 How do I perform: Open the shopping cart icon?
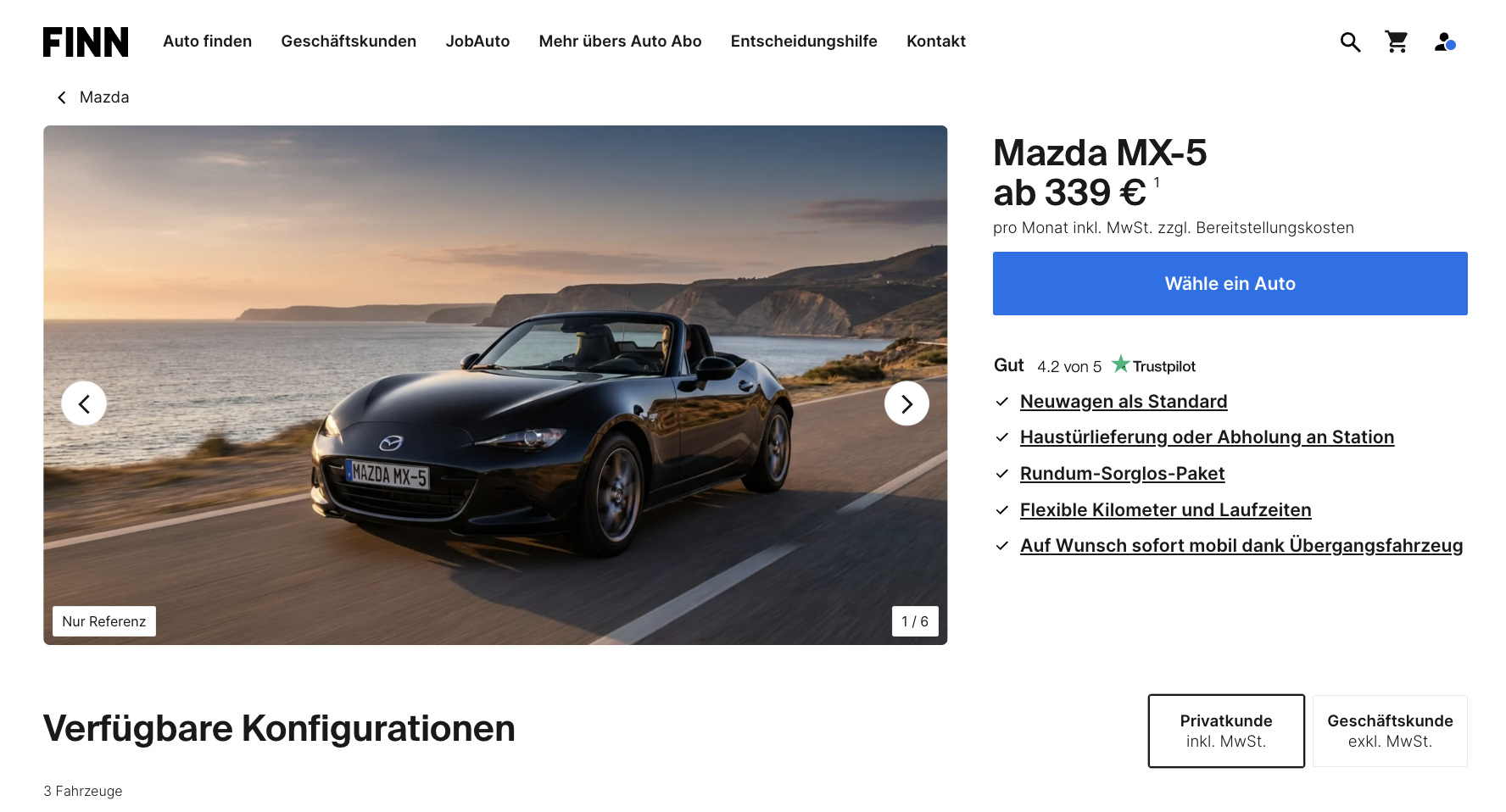tap(1397, 42)
